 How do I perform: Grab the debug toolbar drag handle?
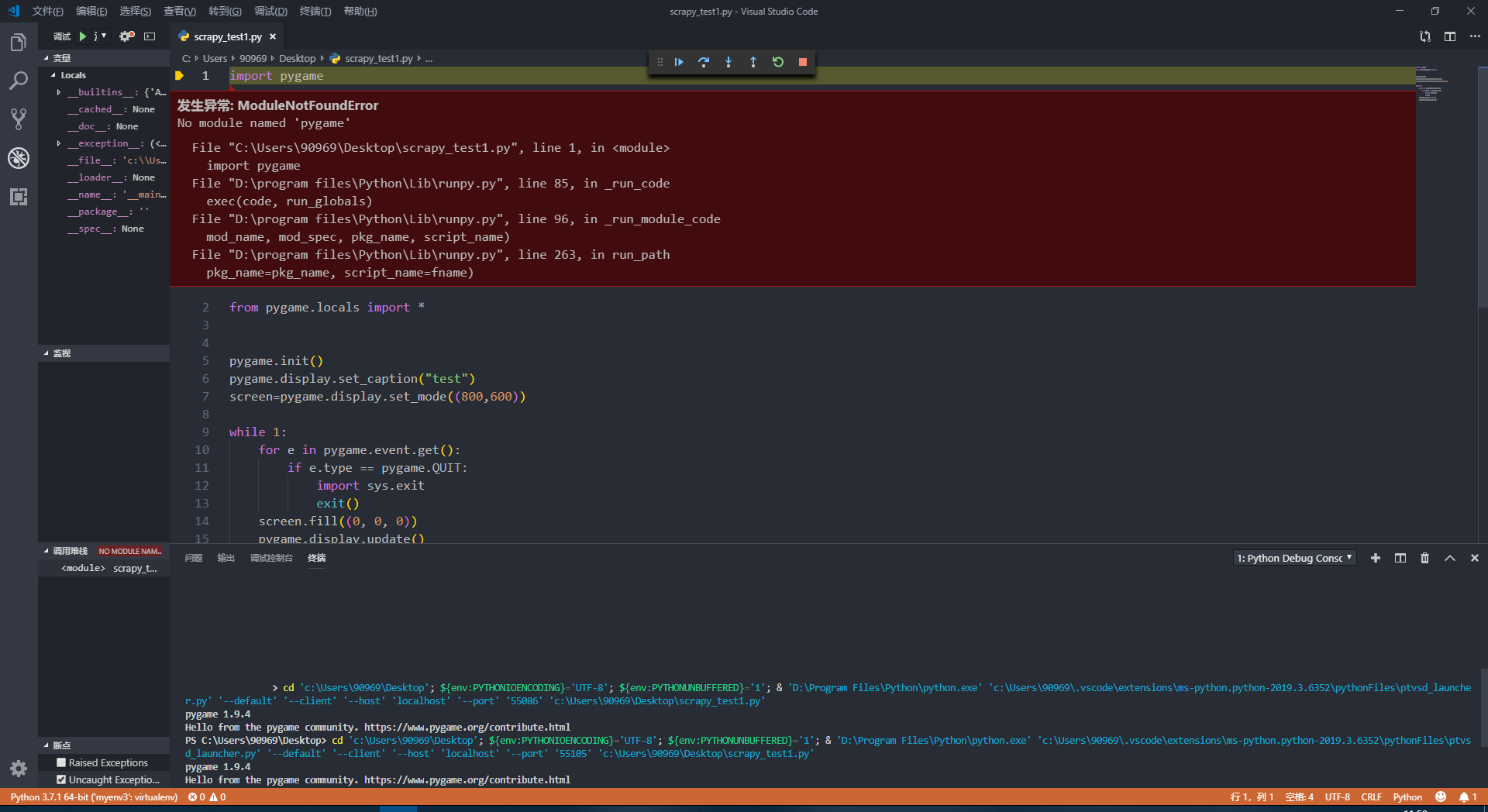click(660, 62)
